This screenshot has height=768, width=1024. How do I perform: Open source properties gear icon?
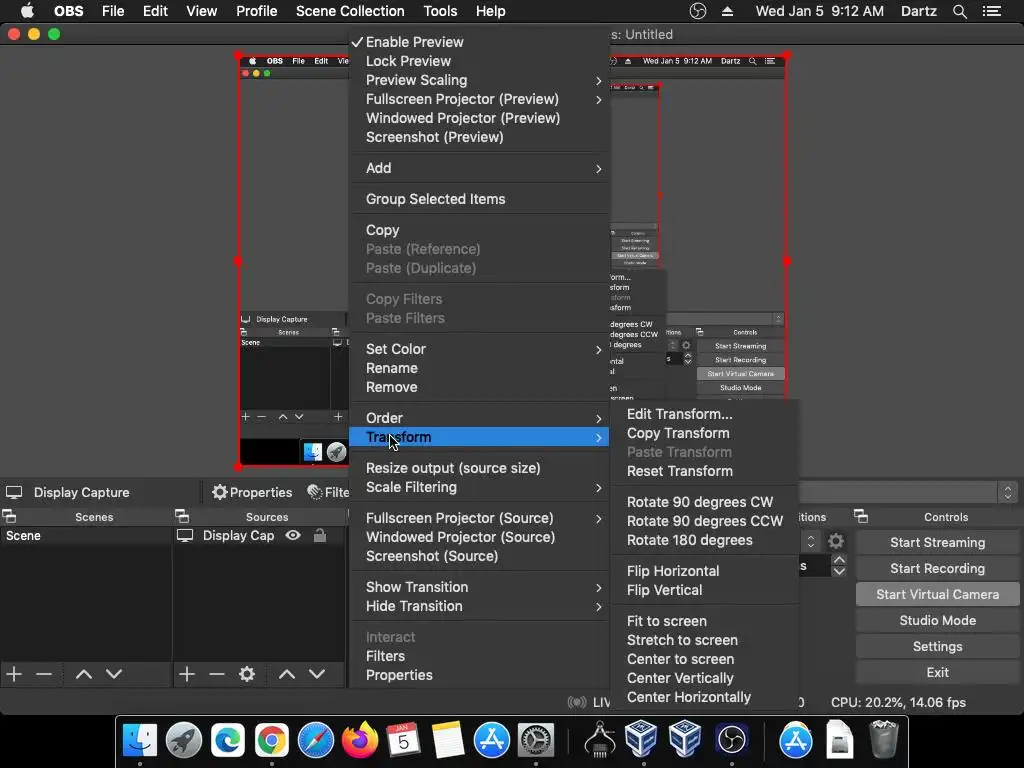[247, 674]
